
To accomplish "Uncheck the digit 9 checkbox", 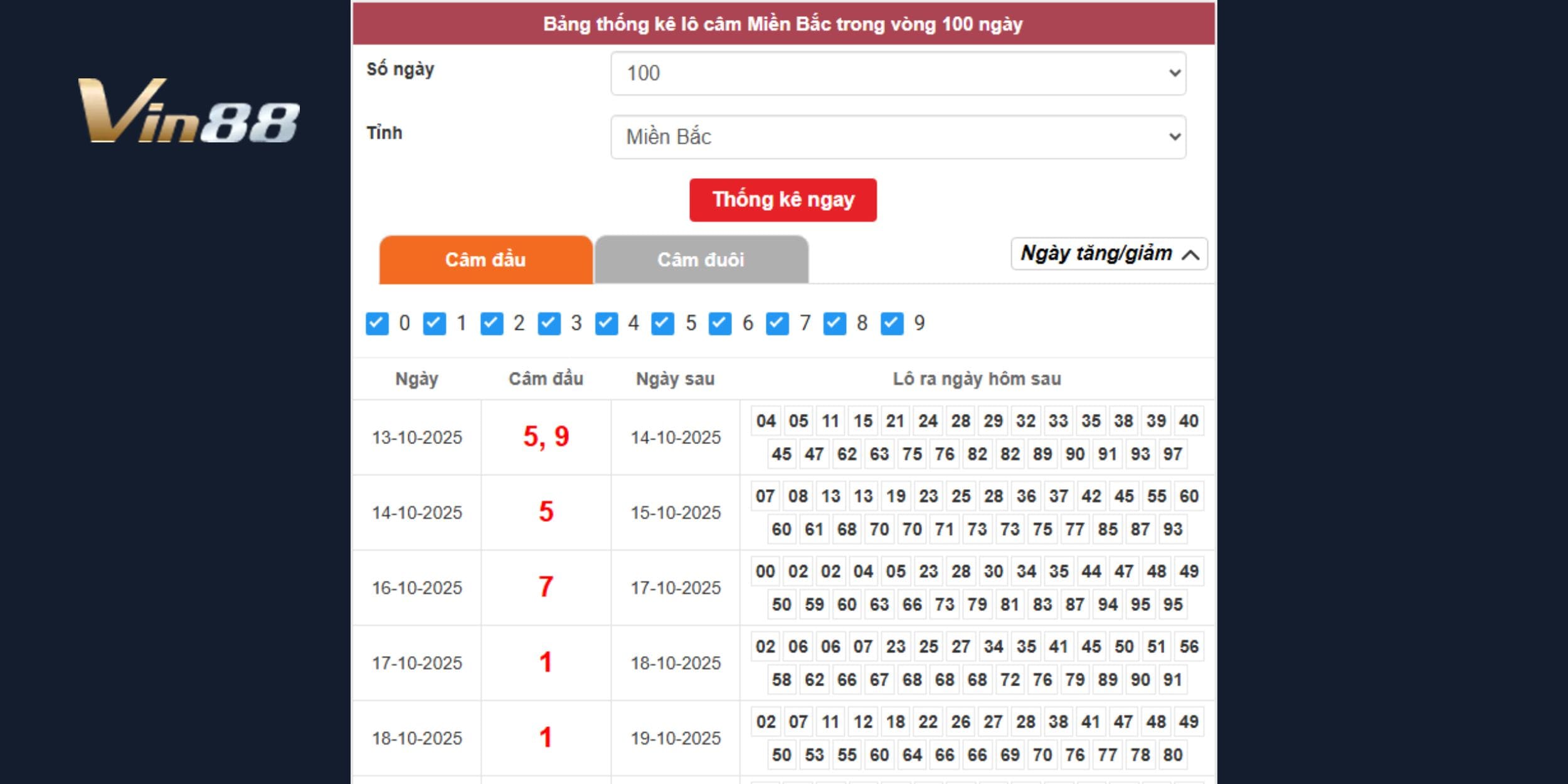I will [892, 324].
